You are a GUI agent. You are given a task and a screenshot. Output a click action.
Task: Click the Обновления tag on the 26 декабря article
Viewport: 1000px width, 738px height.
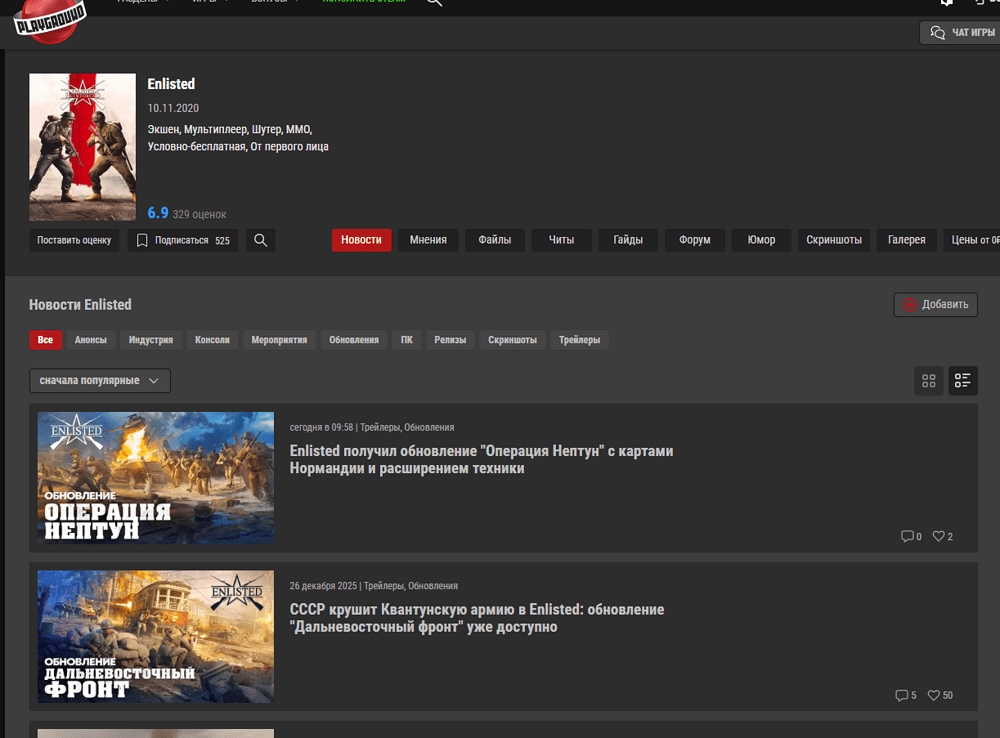[x=433, y=586]
